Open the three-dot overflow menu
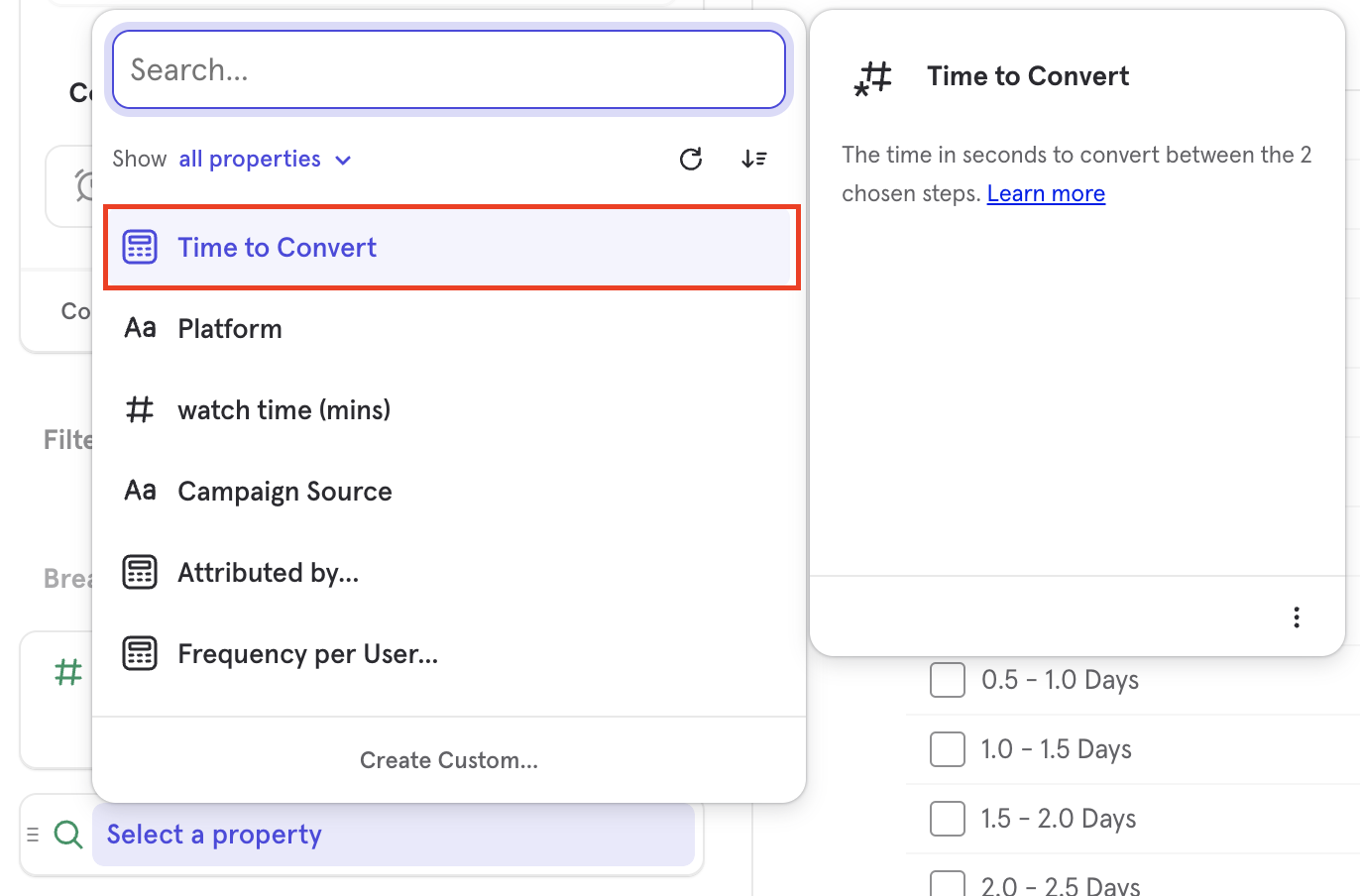The width and height of the screenshot is (1360, 896). pyautogui.click(x=1297, y=616)
